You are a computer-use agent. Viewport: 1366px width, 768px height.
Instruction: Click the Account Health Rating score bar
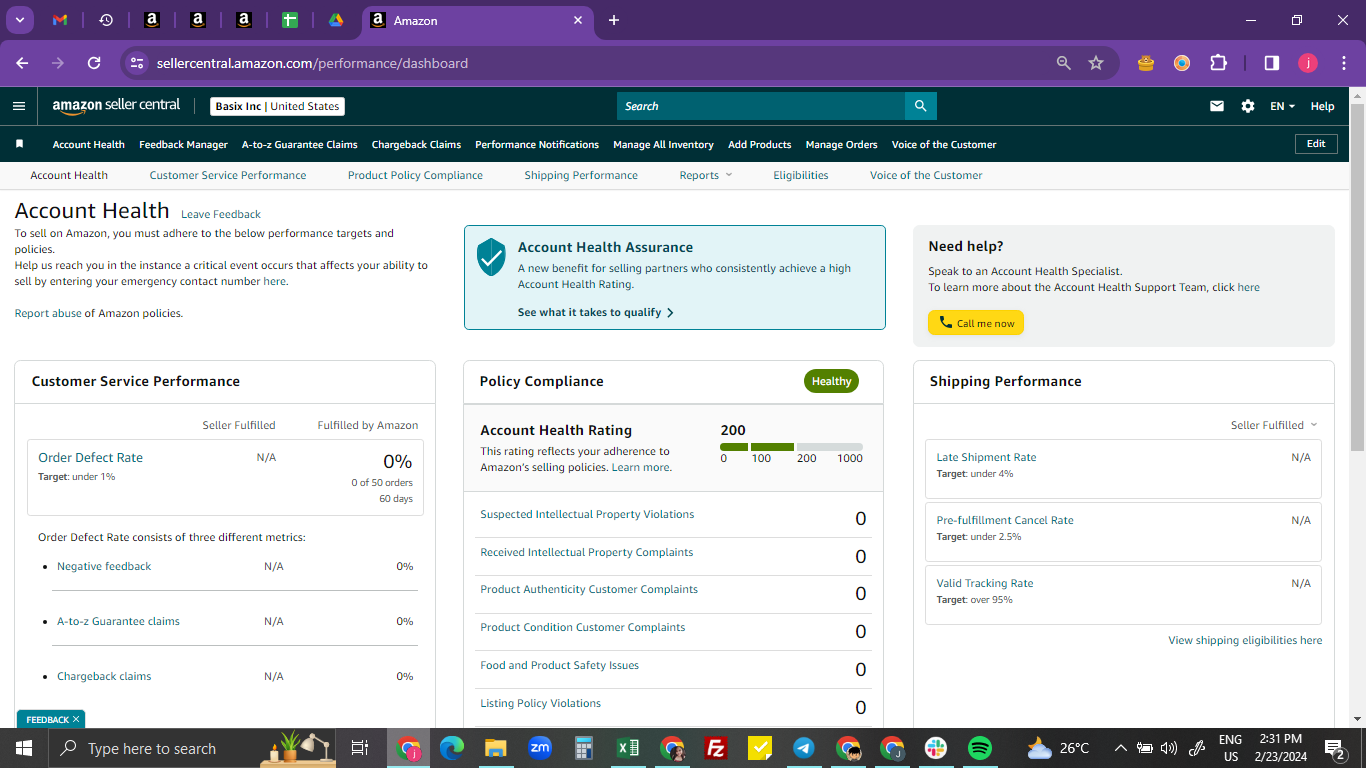[791, 447]
